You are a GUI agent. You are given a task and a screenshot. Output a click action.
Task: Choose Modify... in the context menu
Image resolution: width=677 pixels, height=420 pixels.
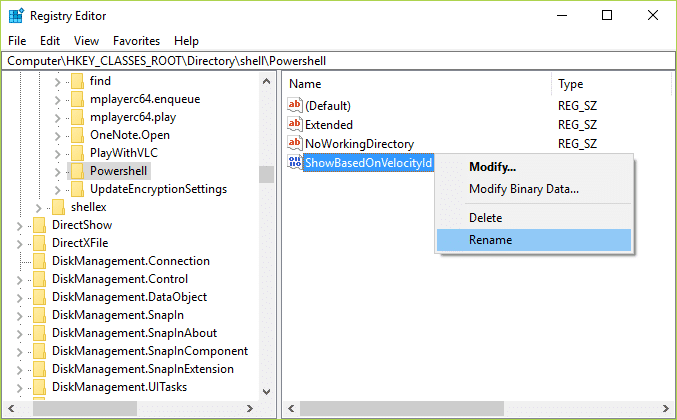(x=534, y=167)
